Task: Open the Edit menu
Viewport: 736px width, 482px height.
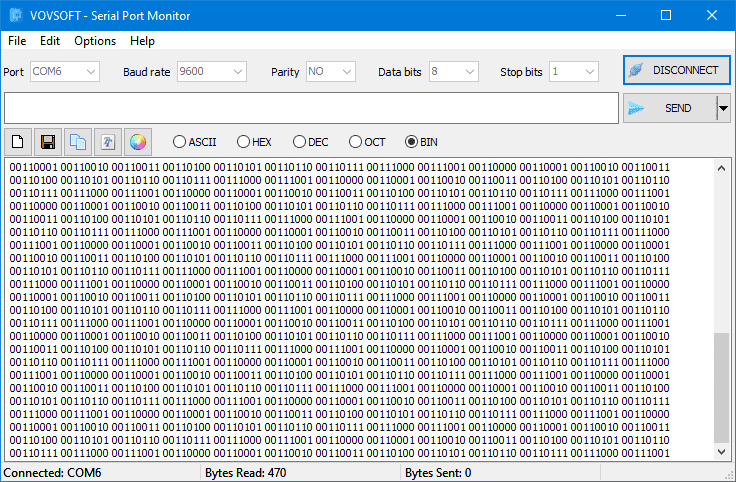Action: [50, 41]
